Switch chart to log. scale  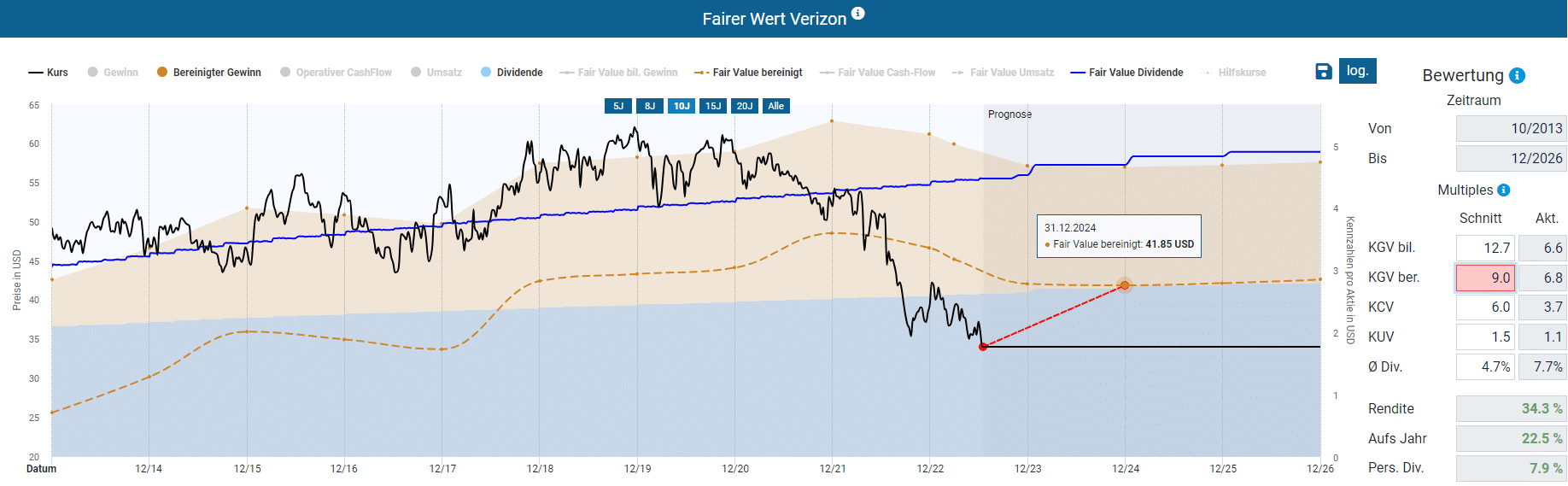click(x=1357, y=71)
